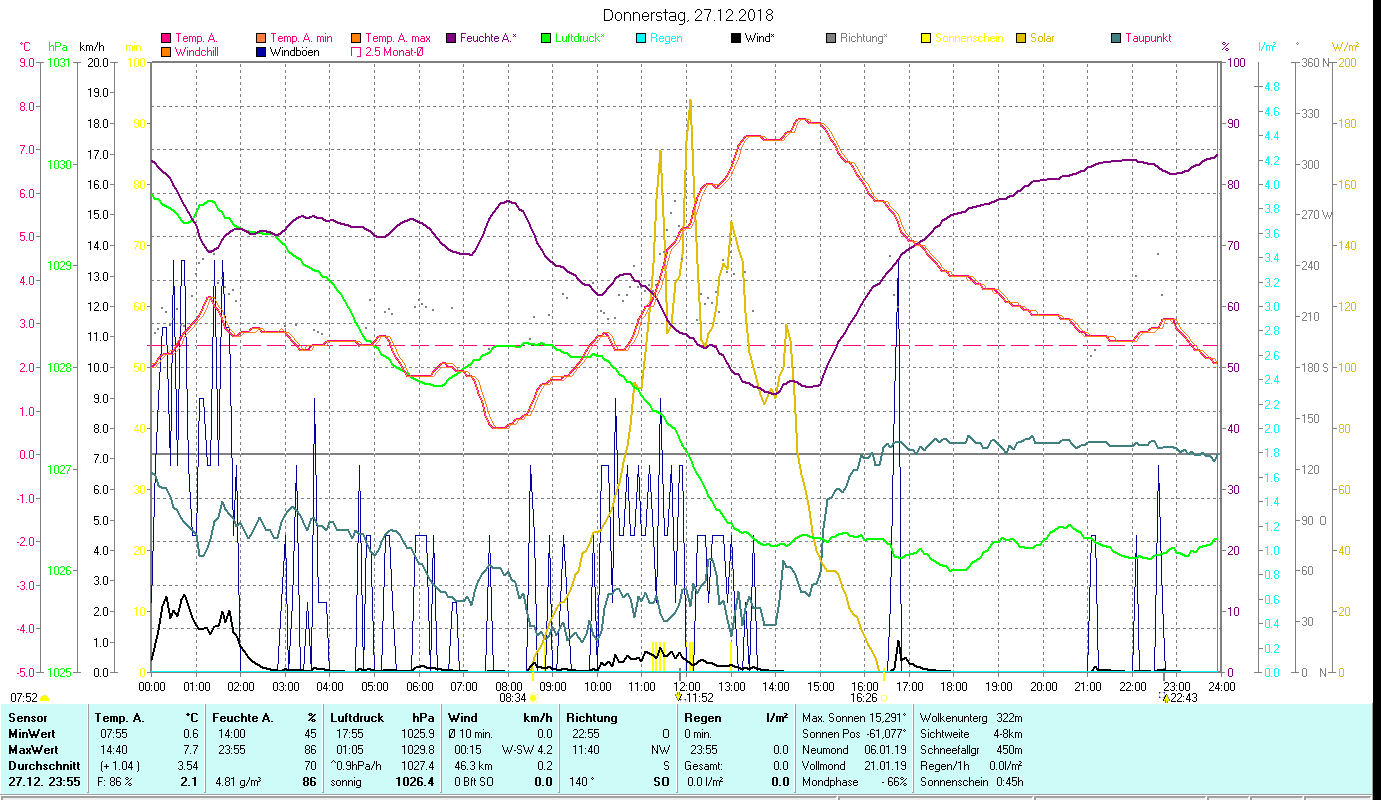Image resolution: width=1381 pixels, height=800 pixels.
Task: Click the 'W-SW 4.2' wind value
Action: (x=527, y=750)
